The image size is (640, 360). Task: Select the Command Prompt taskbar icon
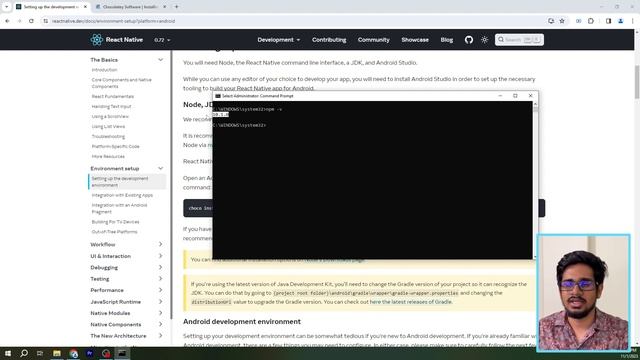122,353
